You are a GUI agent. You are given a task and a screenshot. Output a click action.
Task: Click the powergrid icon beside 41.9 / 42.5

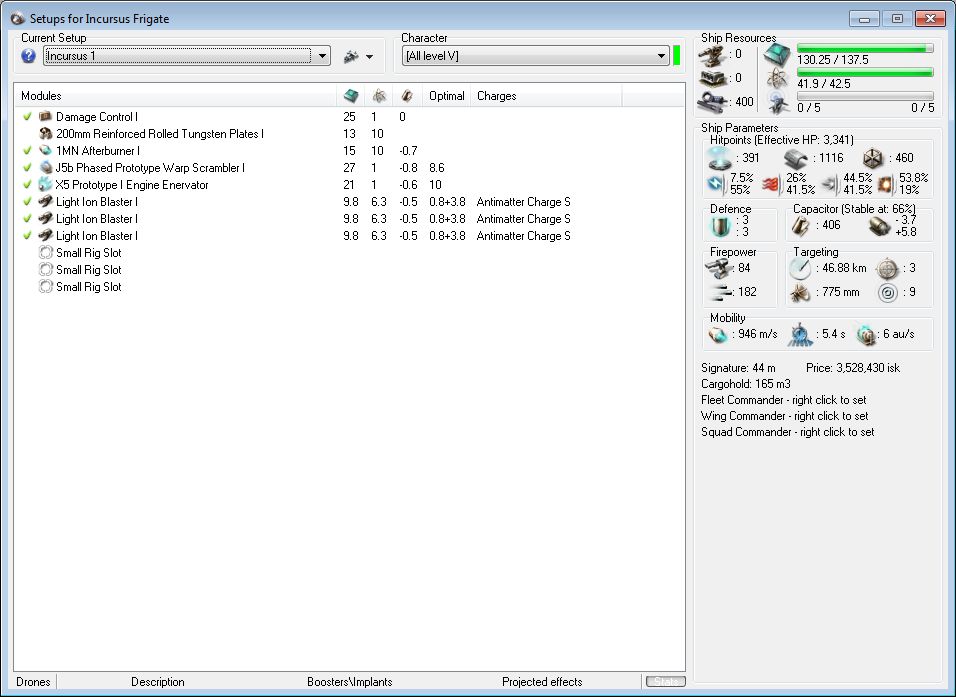click(777, 78)
